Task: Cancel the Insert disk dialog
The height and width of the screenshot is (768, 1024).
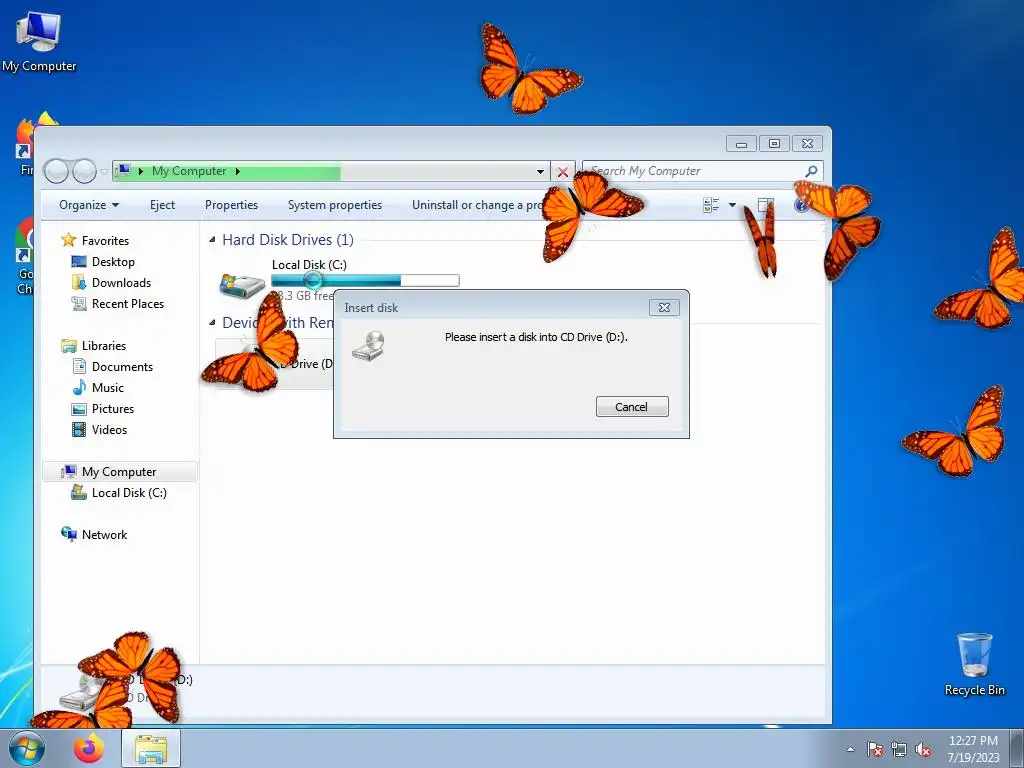Action: tap(632, 406)
